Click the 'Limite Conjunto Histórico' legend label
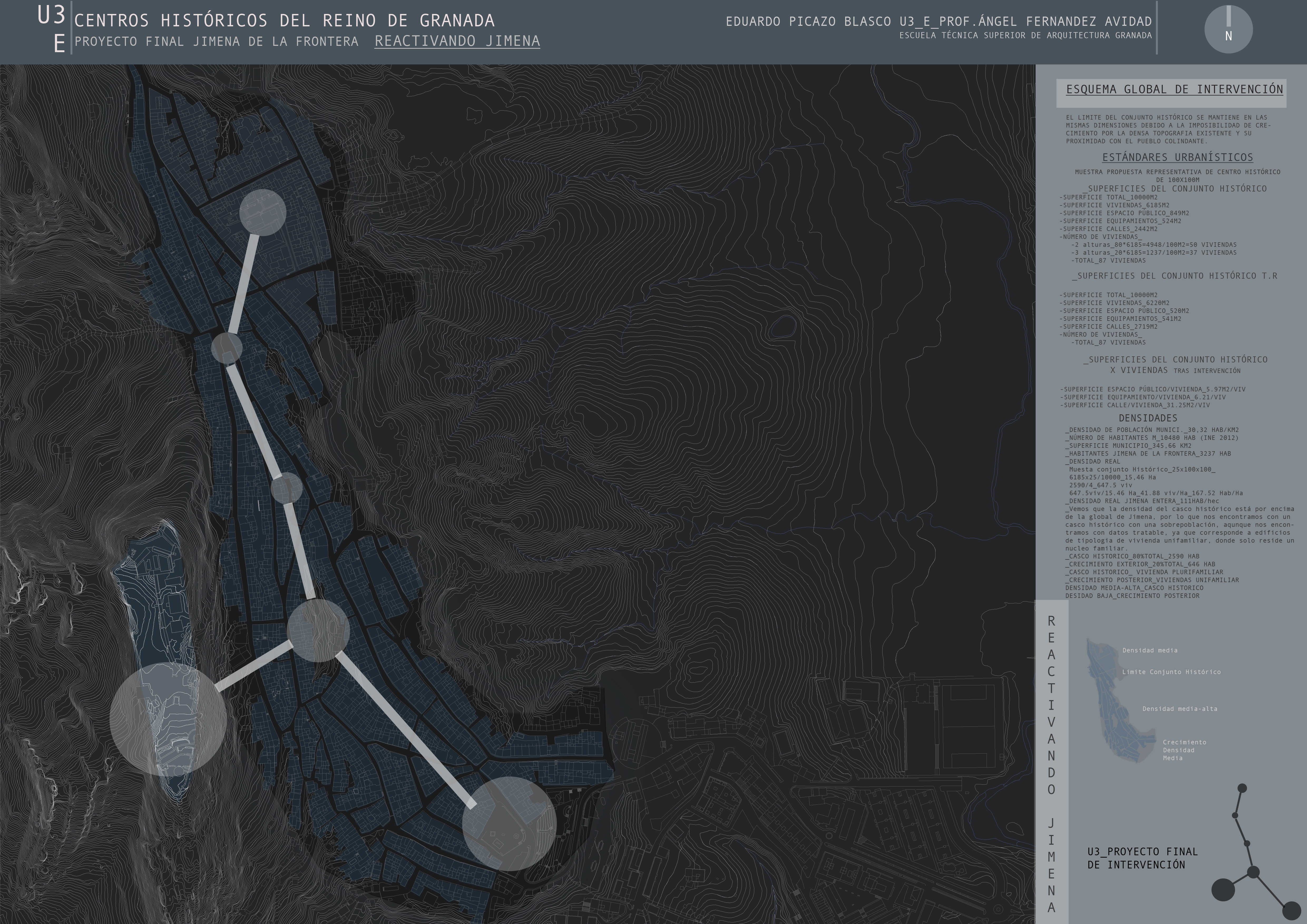 click(x=1171, y=672)
